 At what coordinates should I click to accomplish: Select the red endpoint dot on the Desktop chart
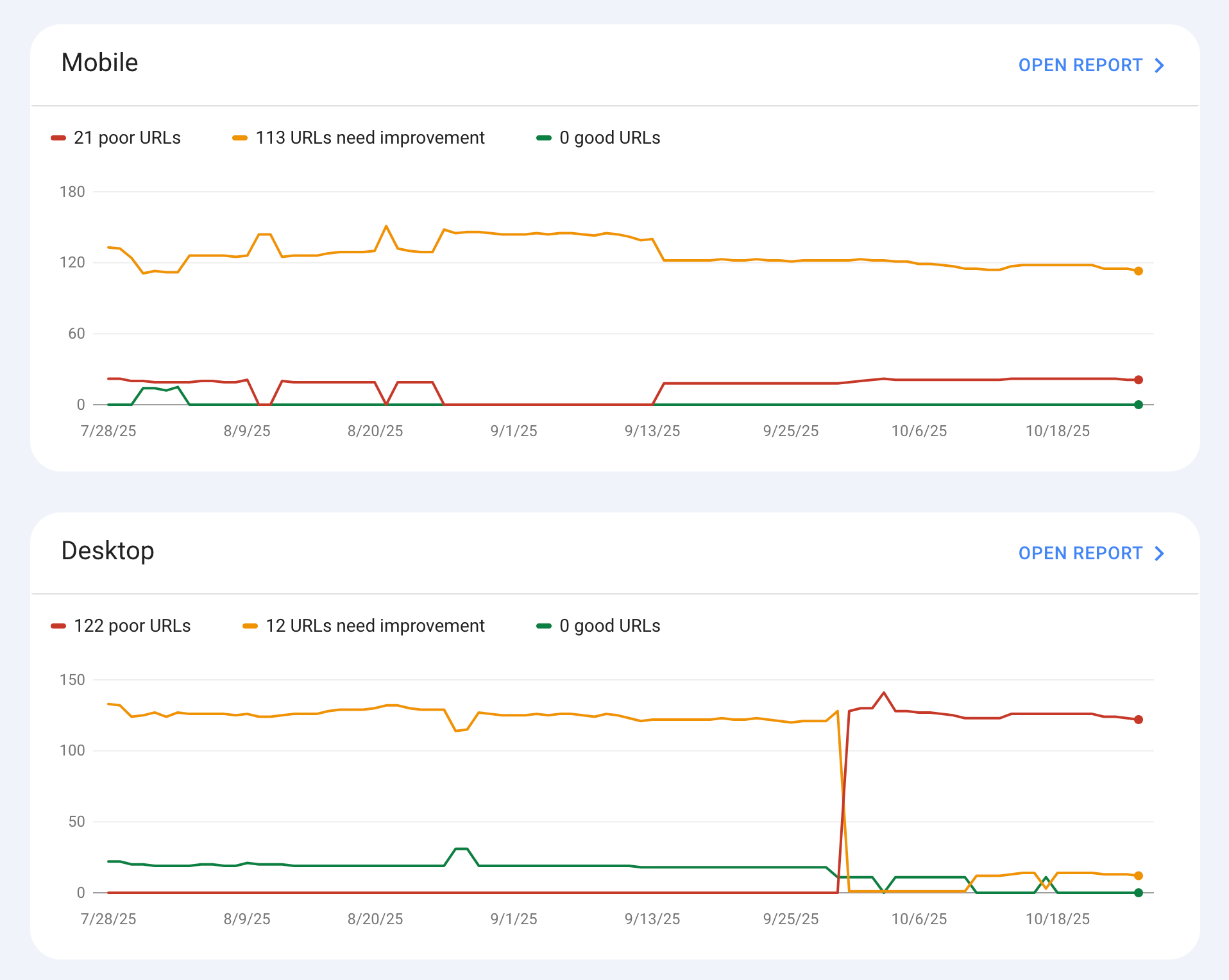point(1138,720)
